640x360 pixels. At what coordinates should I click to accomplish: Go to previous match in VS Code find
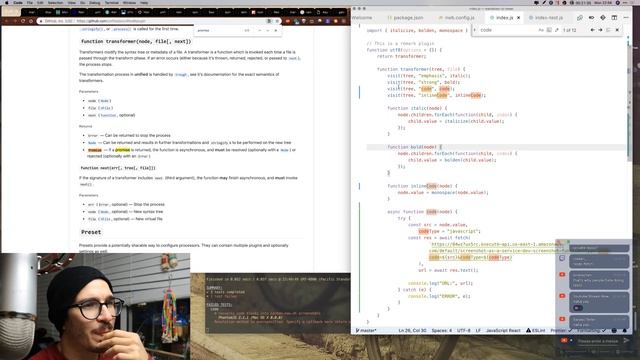click(x=593, y=30)
